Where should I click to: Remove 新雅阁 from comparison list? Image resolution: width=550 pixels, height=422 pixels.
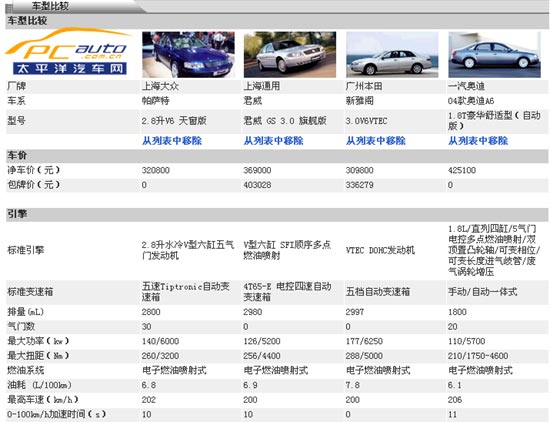[x=376, y=141]
